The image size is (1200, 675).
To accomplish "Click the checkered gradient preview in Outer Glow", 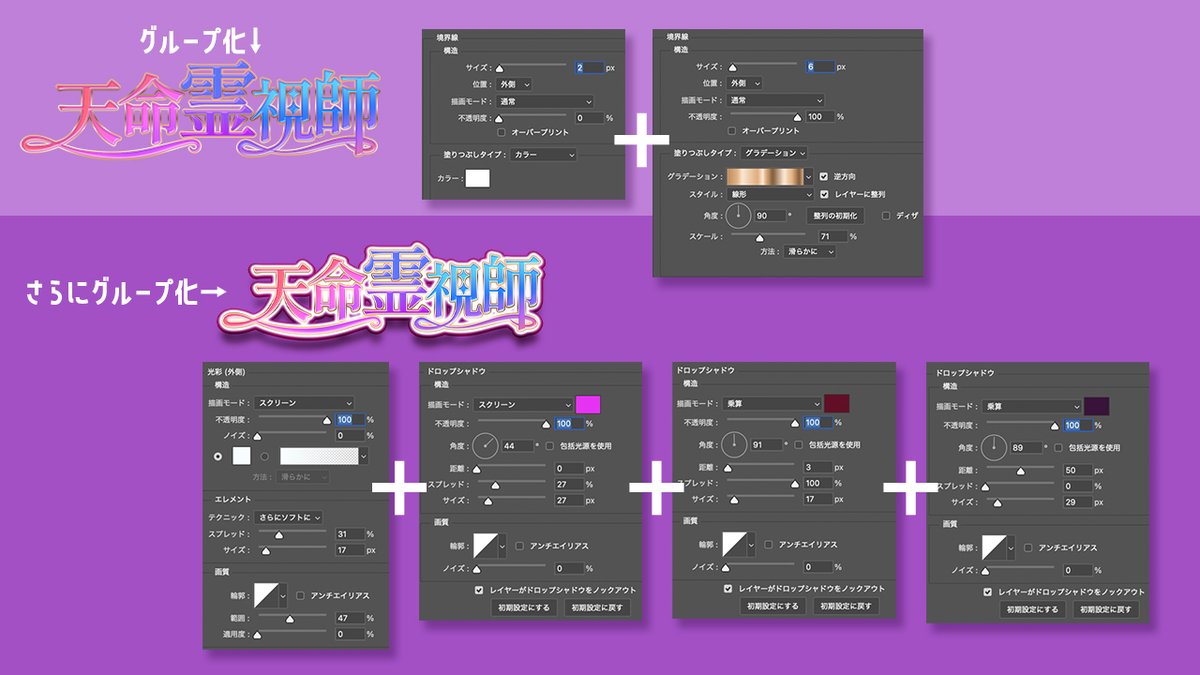I will (321, 455).
